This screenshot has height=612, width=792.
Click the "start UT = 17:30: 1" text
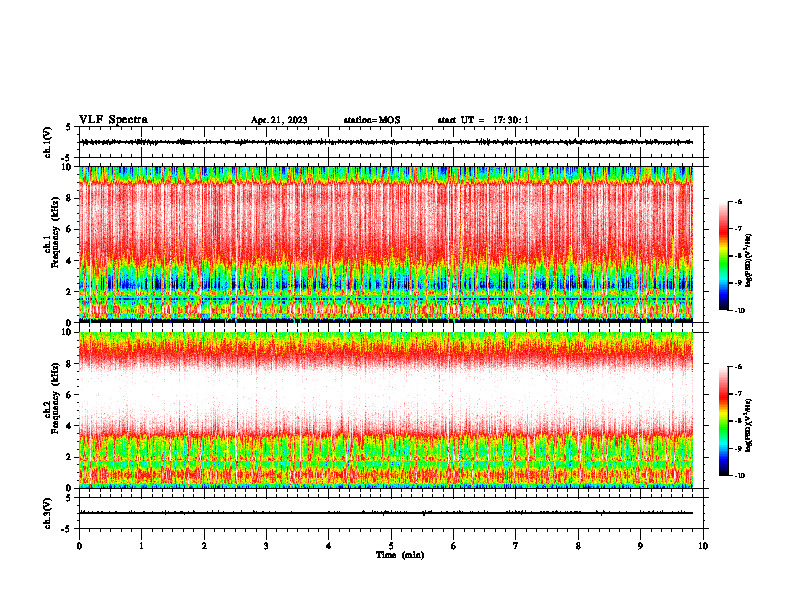483,120
